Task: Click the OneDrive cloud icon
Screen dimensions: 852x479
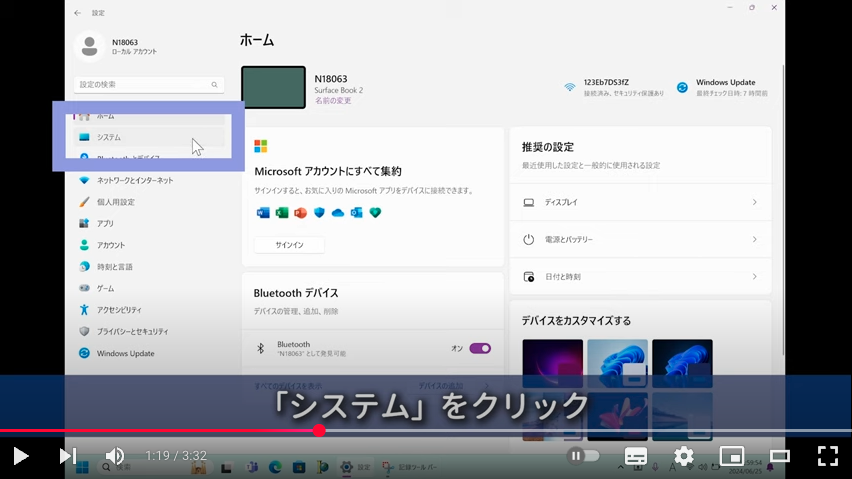Action: pyautogui.click(x=338, y=212)
